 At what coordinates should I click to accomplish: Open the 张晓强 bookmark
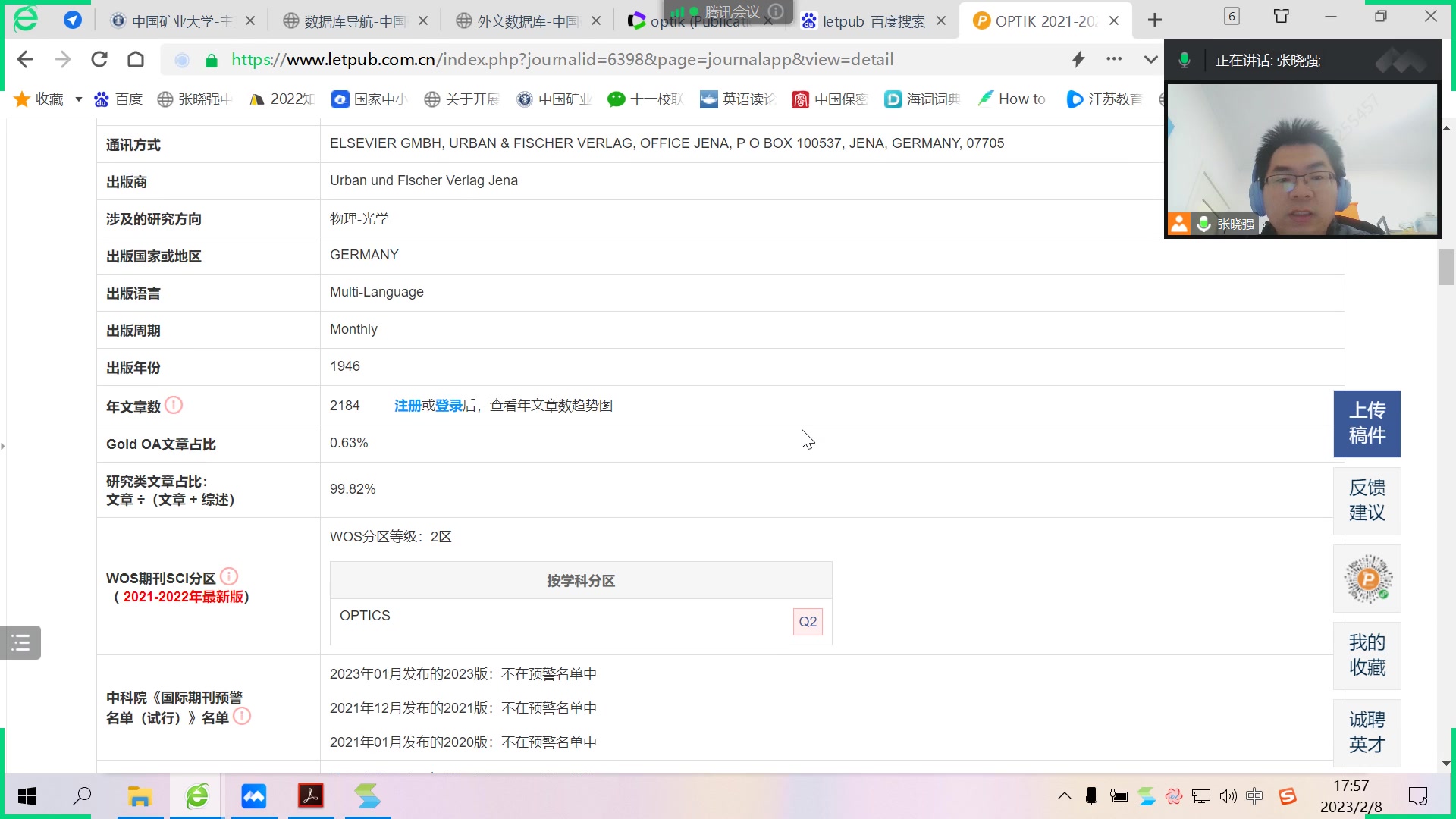pos(194,99)
